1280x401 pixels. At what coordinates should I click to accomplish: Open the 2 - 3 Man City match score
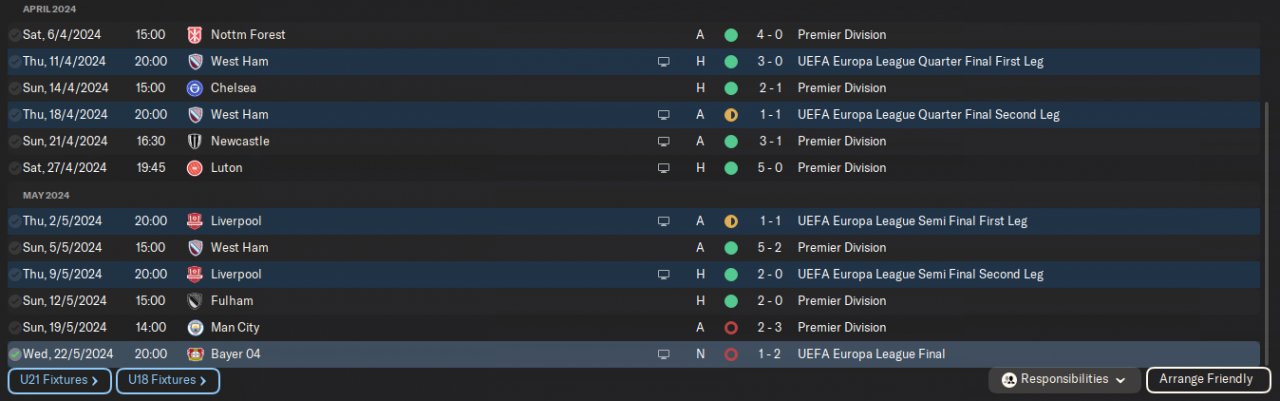pos(769,327)
